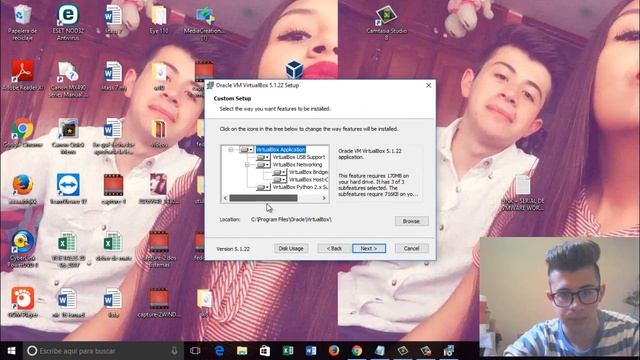This screenshot has height=360, width=640.
Task: Select the capture-ZWND video file icon
Action: [159, 302]
